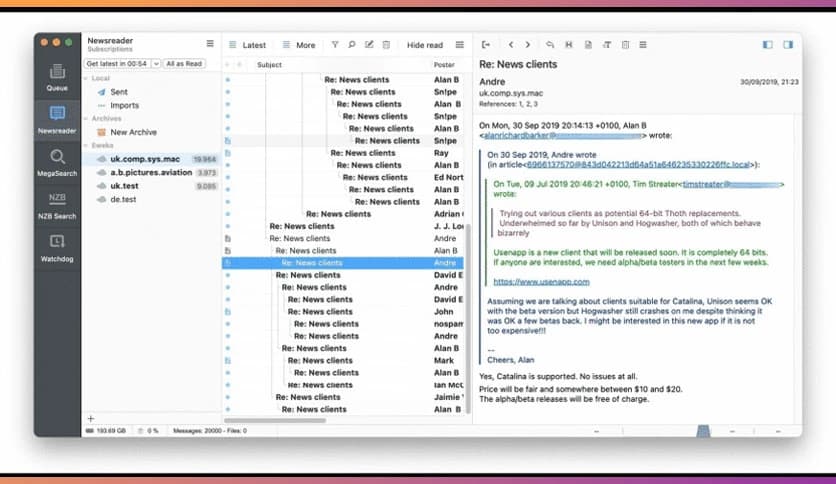The height and width of the screenshot is (484, 836).
Task: Open the Latest view menu
Action: tap(247, 45)
